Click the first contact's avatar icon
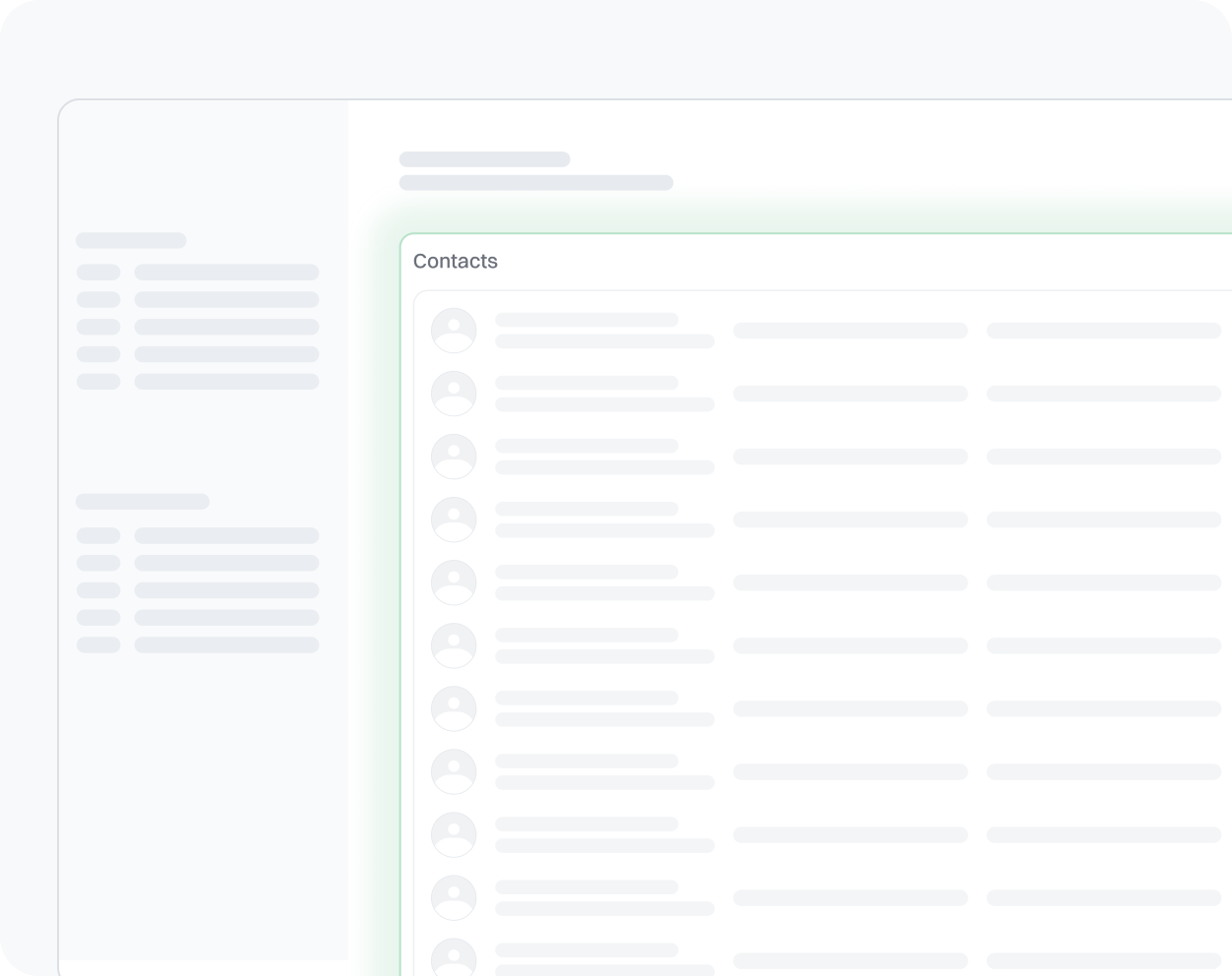 [x=454, y=331]
